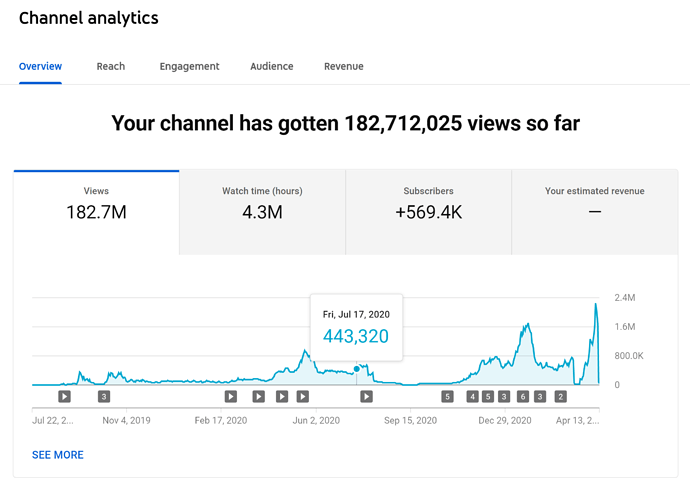Click the SEE MORE link
This screenshot has width=690, height=486.
point(58,455)
